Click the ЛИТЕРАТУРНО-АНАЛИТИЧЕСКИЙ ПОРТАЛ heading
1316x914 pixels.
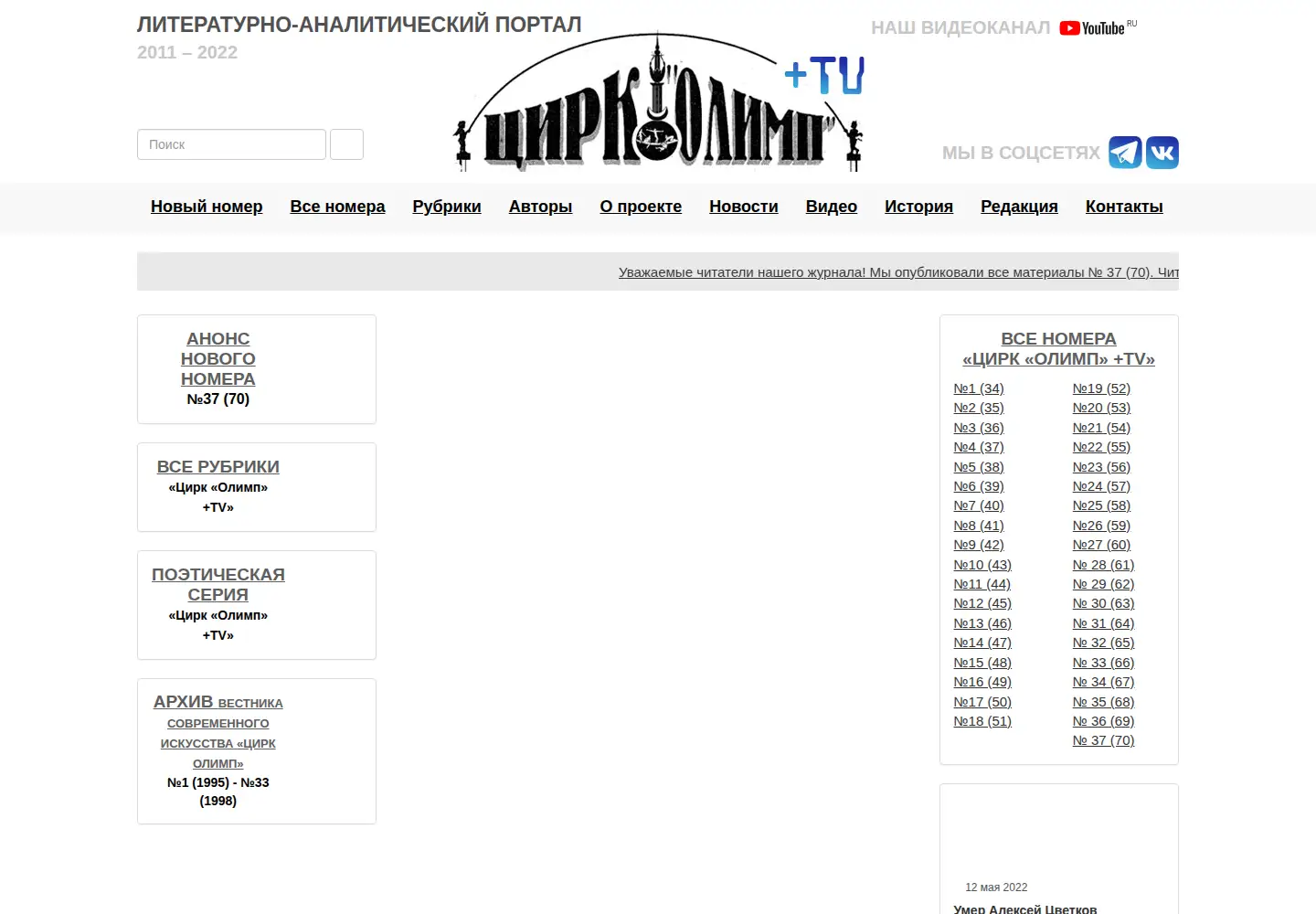359,25
